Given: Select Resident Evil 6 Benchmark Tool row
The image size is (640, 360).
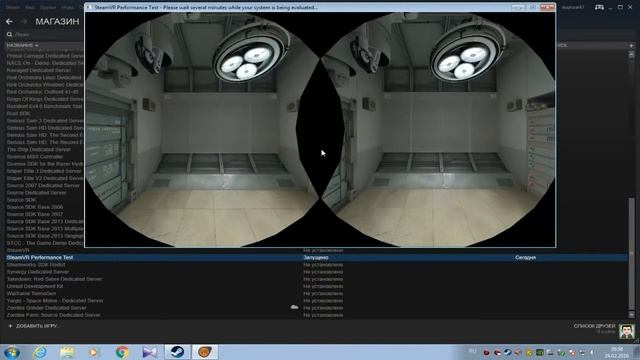Looking at the screenshot, I should click(x=44, y=106).
